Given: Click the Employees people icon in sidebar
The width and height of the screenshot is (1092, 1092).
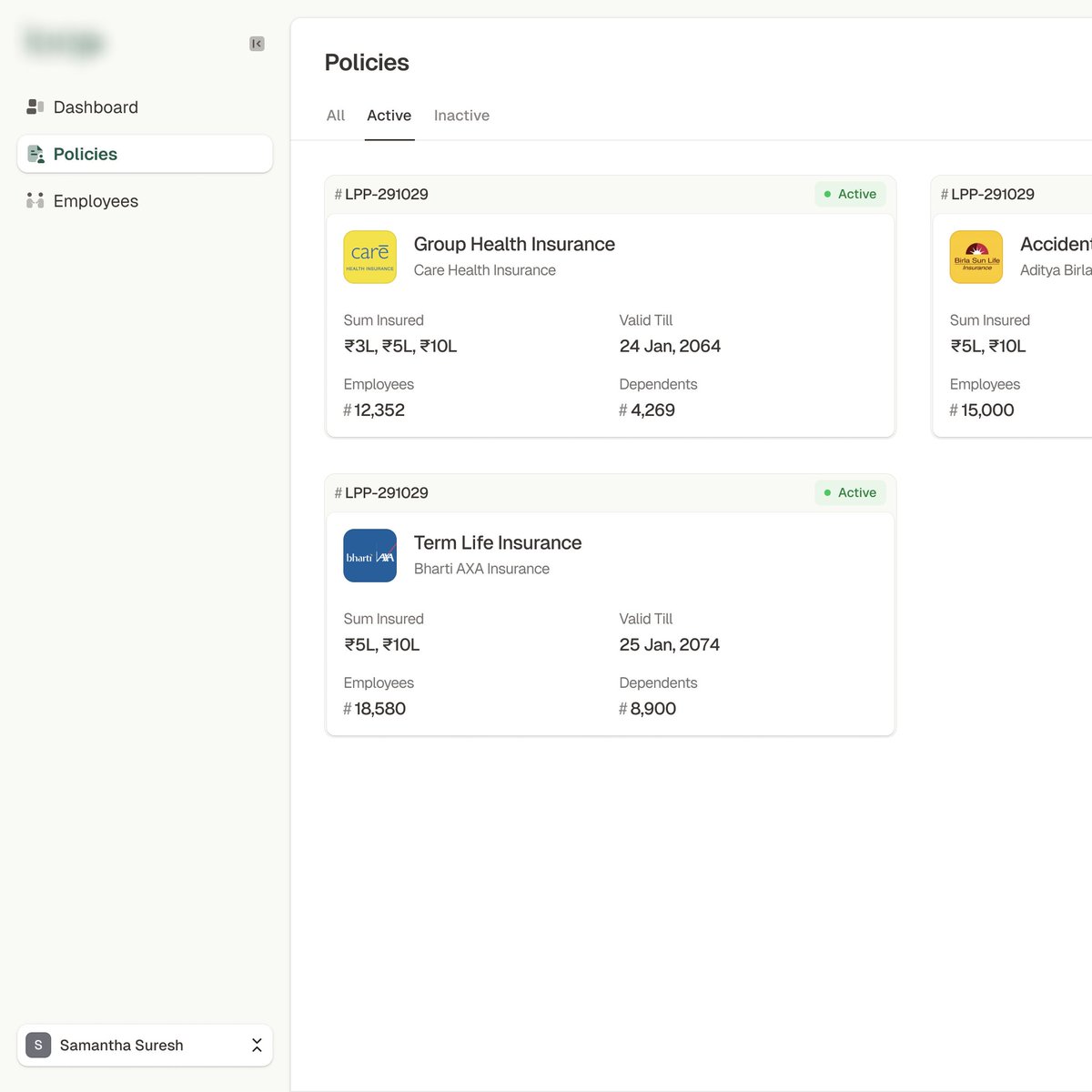Looking at the screenshot, I should click(x=35, y=200).
